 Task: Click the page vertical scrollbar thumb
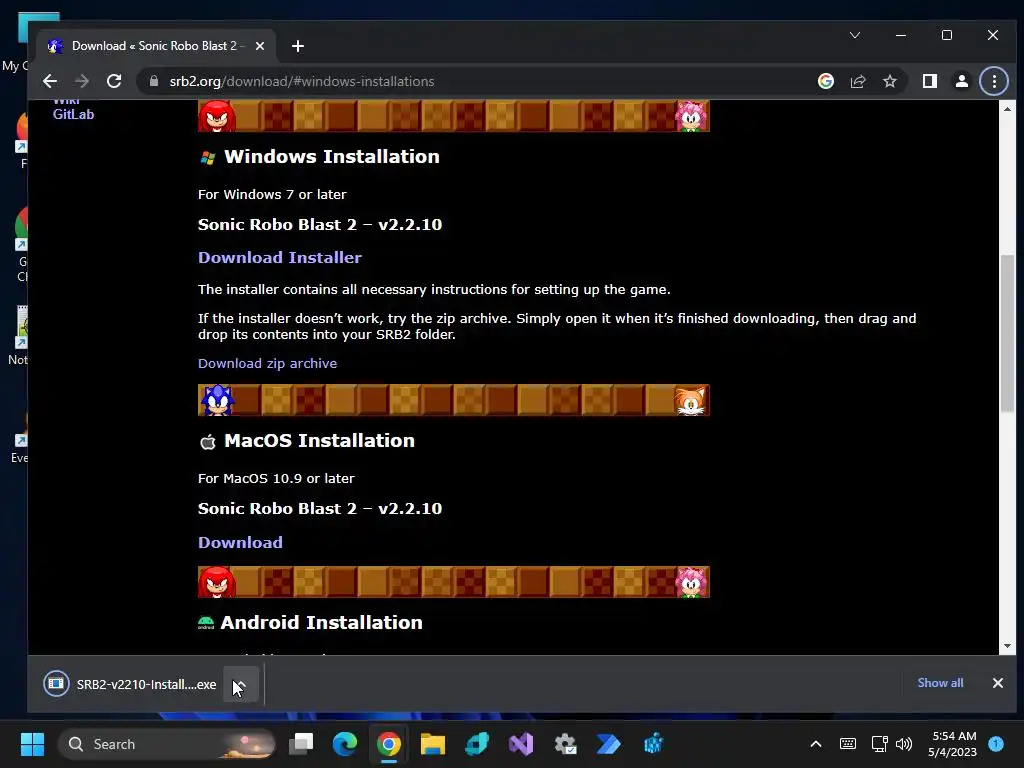point(1007,333)
